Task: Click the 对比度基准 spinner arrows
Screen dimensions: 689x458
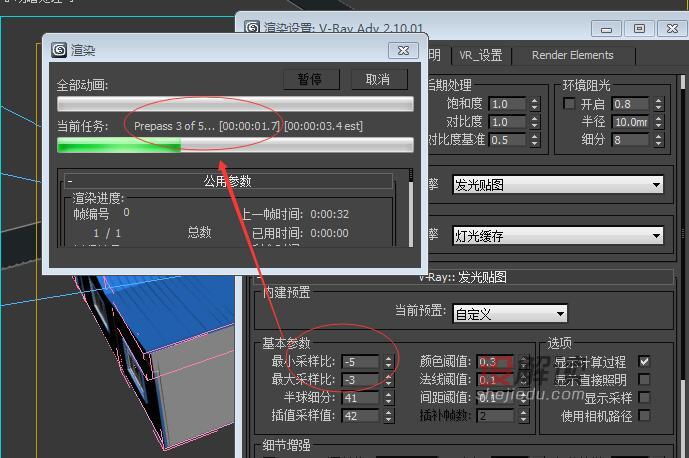Action: point(534,140)
